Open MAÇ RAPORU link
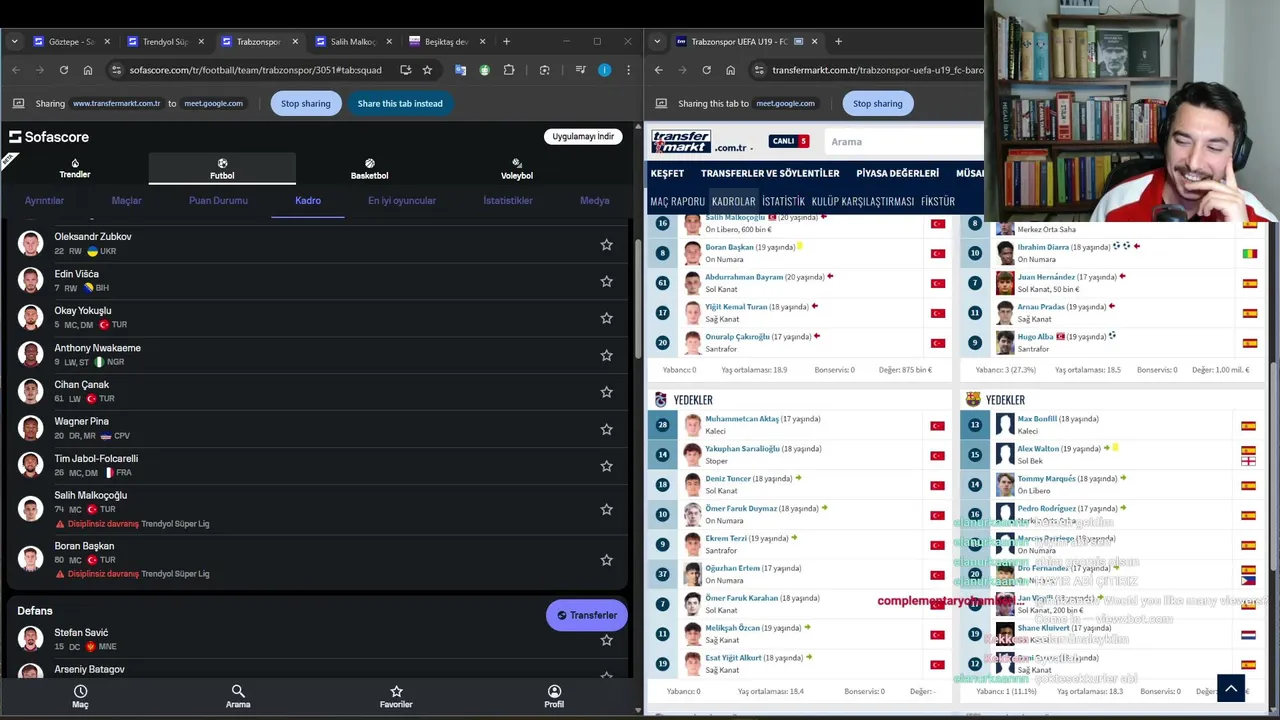The height and width of the screenshot is (720, 1280). coord(677,201)
